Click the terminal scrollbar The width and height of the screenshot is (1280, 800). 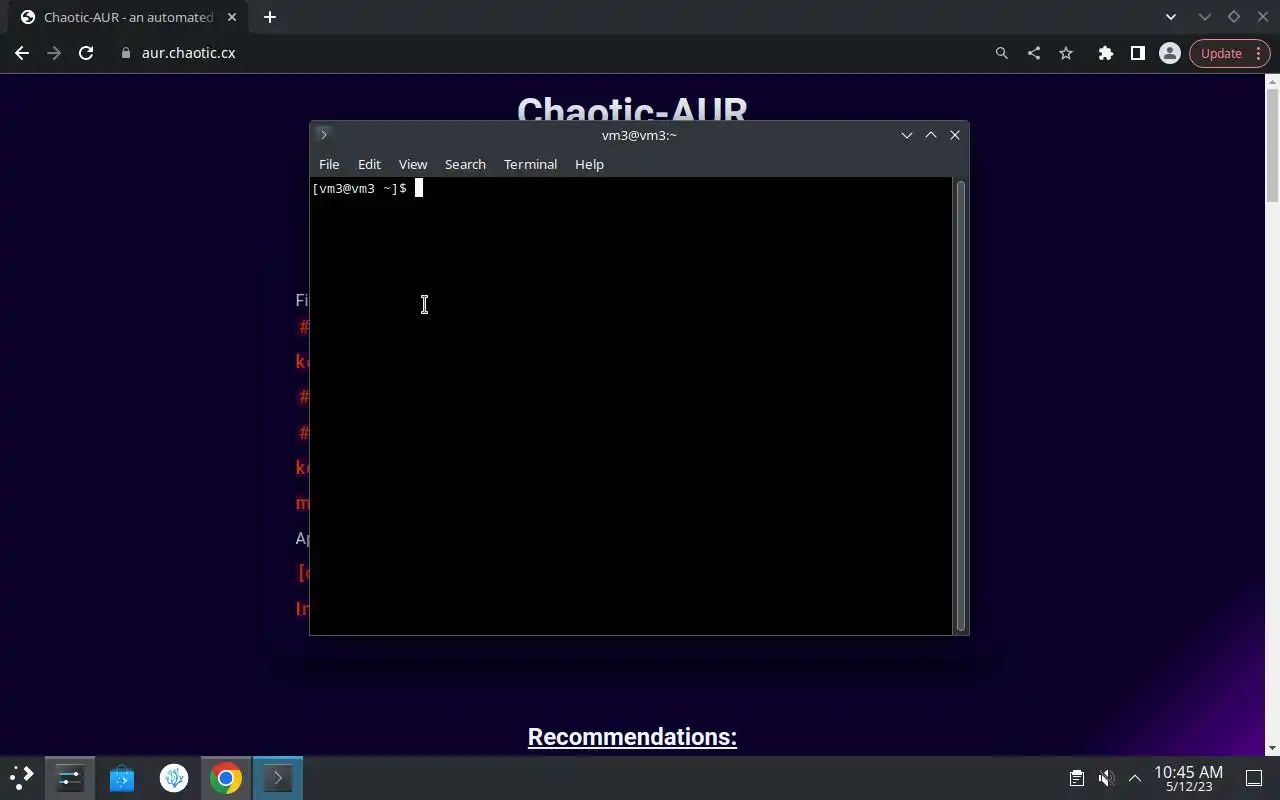(961, 405)
